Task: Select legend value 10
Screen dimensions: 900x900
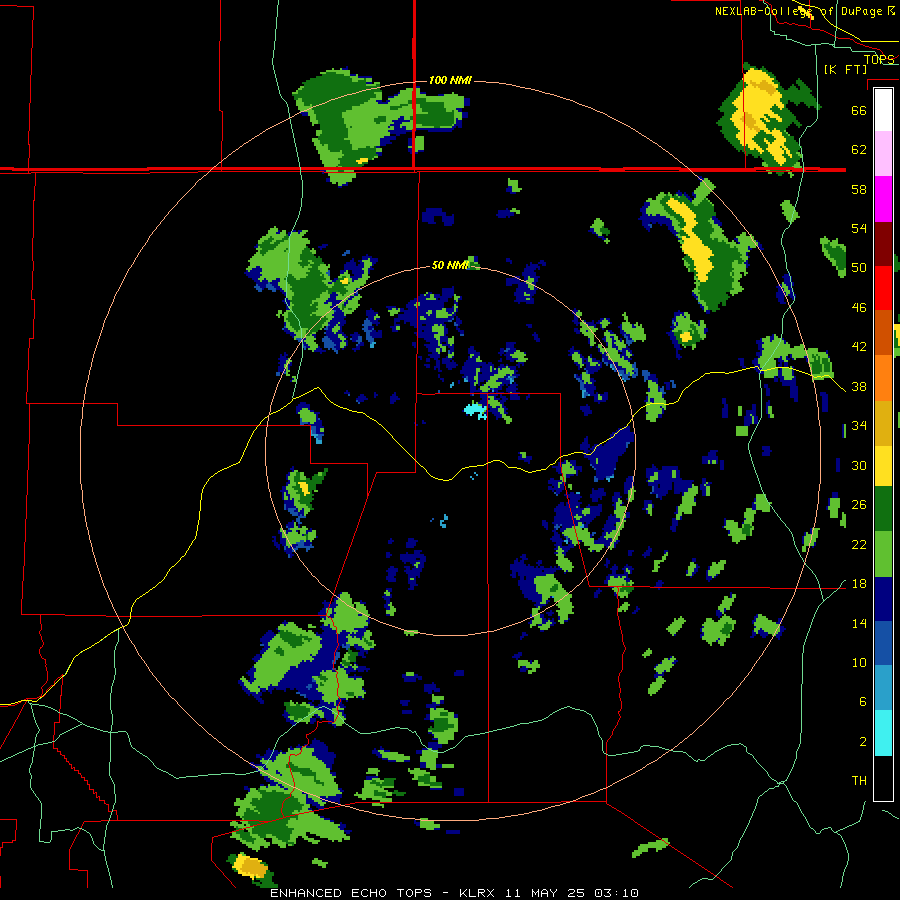Action: point(859,662)
